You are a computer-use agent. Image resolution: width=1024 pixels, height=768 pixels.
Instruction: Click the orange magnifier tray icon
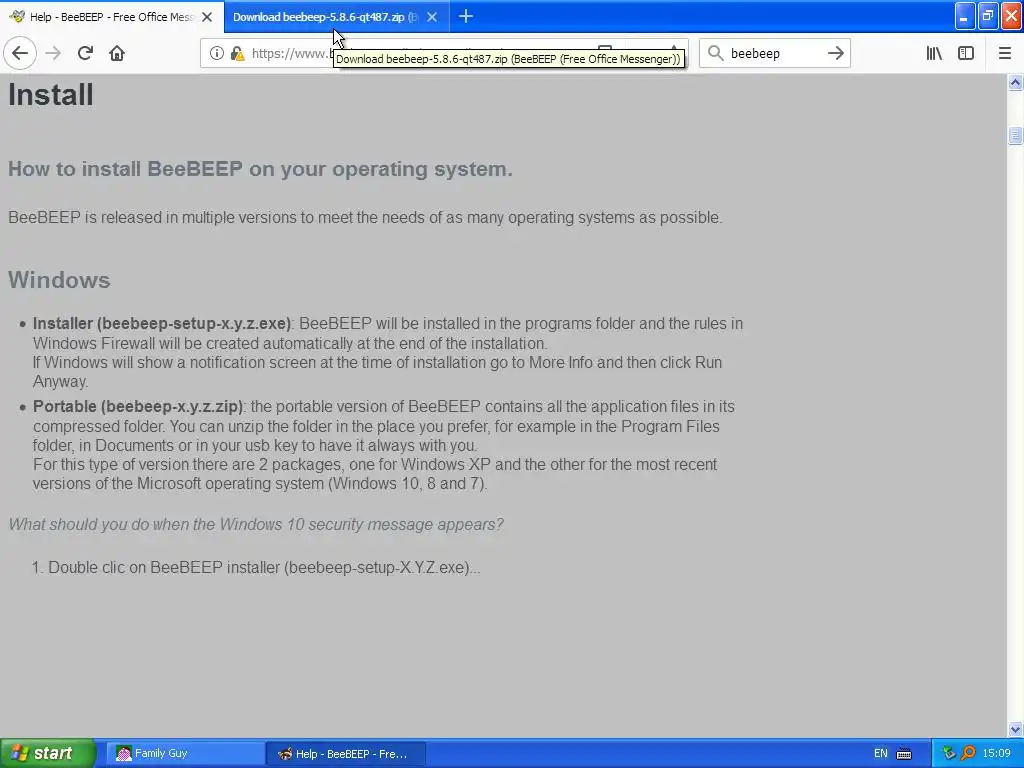coord(968,754)
